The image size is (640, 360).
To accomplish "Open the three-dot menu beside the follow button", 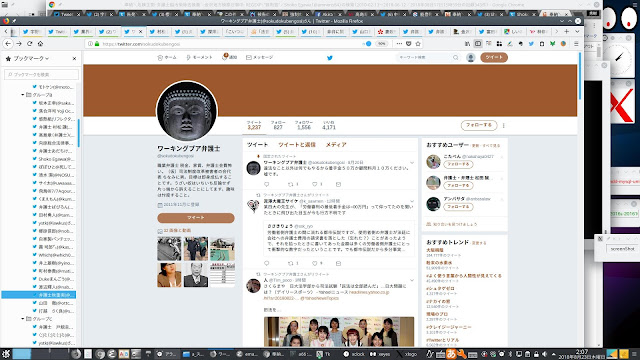I will click(504, 125).
